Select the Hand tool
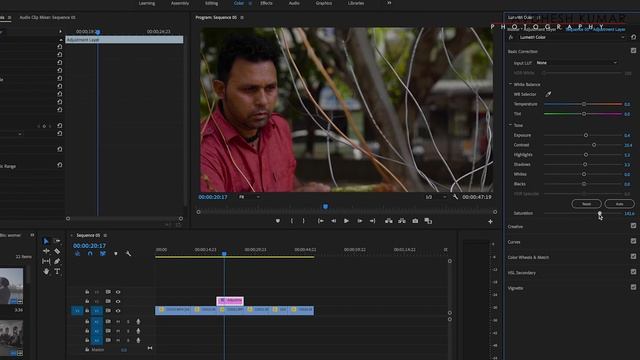This screenshot has height=360, width=640. tap(46, 271)
